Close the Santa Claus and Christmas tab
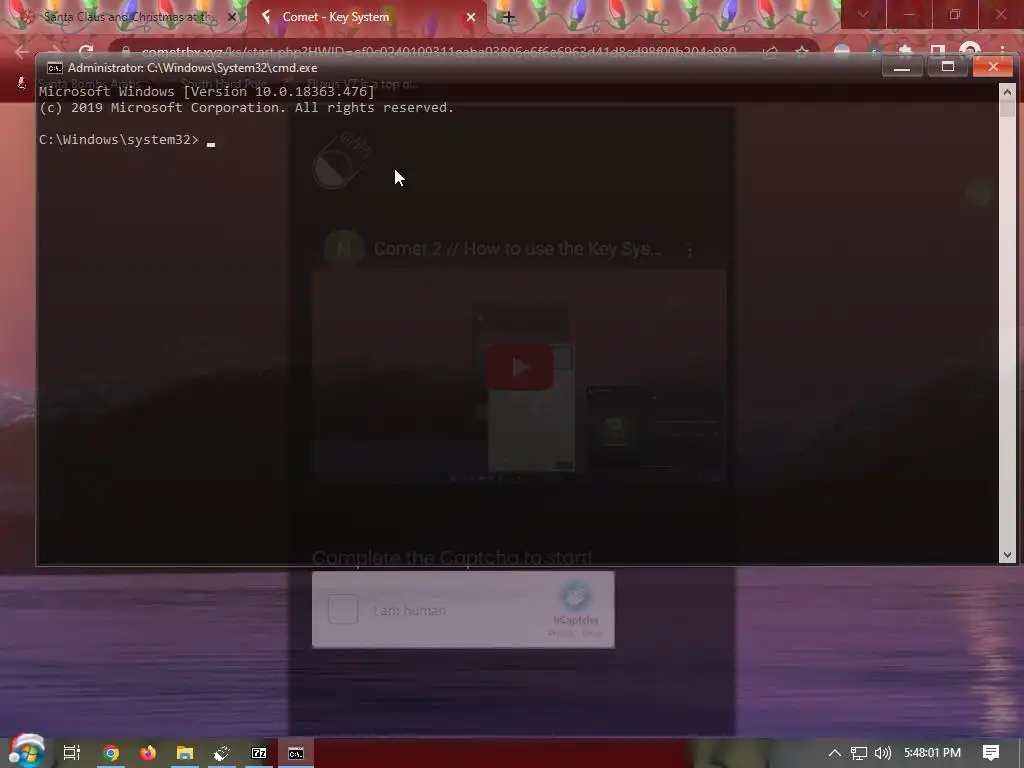 coord(231,18)
